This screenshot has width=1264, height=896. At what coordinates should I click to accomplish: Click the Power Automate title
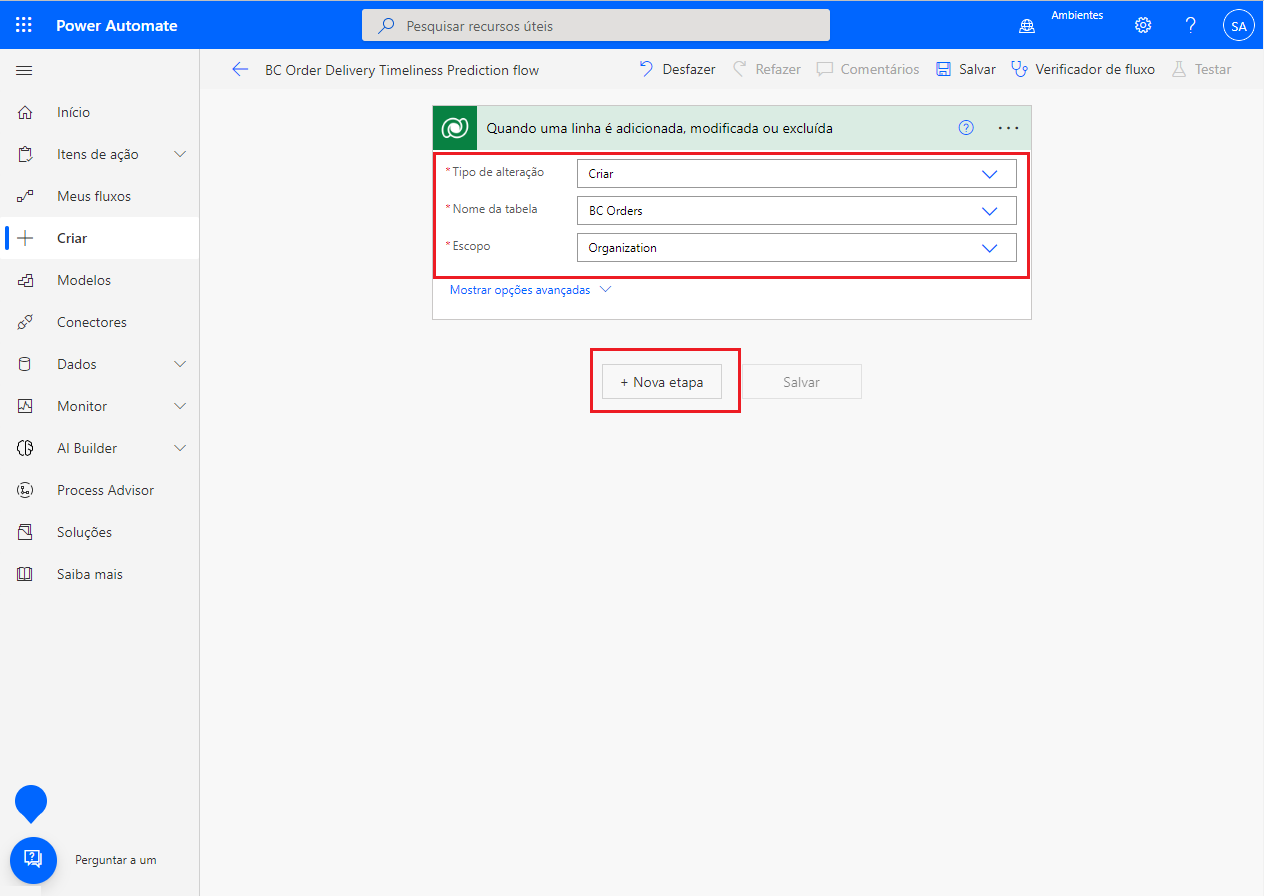point(117,26)
